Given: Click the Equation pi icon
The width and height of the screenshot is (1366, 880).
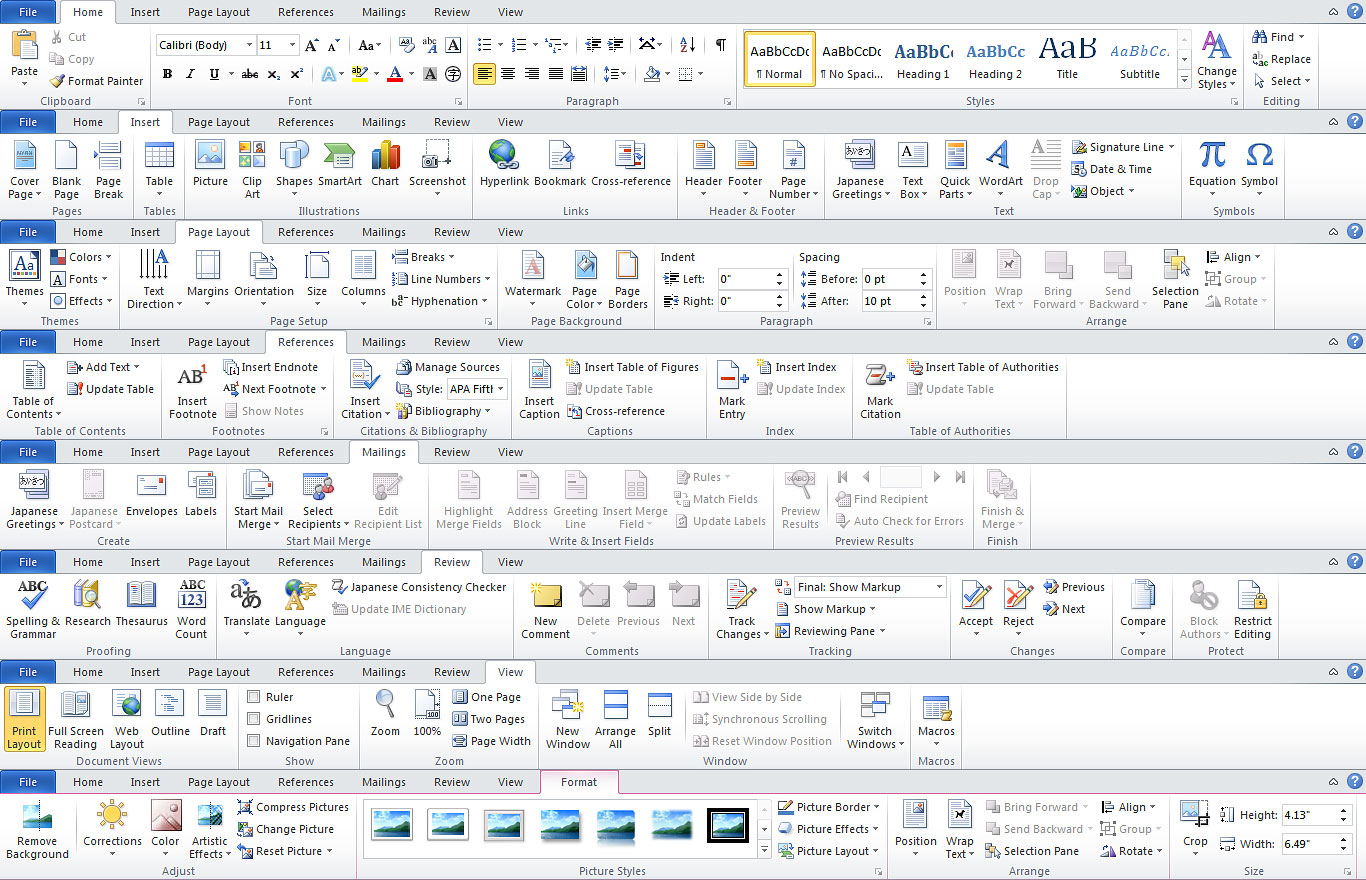Looking at the screenshot, I should (x=1212, y=155).
